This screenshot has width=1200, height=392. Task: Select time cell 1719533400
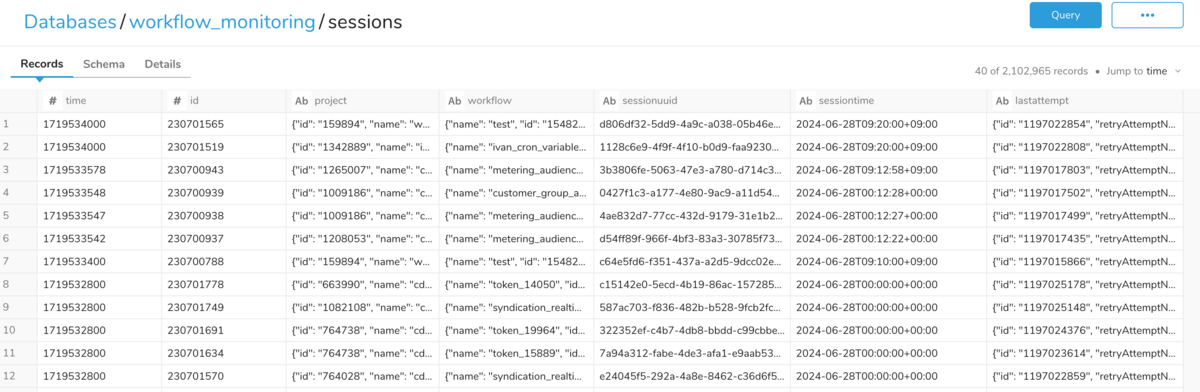pos(99,261)
